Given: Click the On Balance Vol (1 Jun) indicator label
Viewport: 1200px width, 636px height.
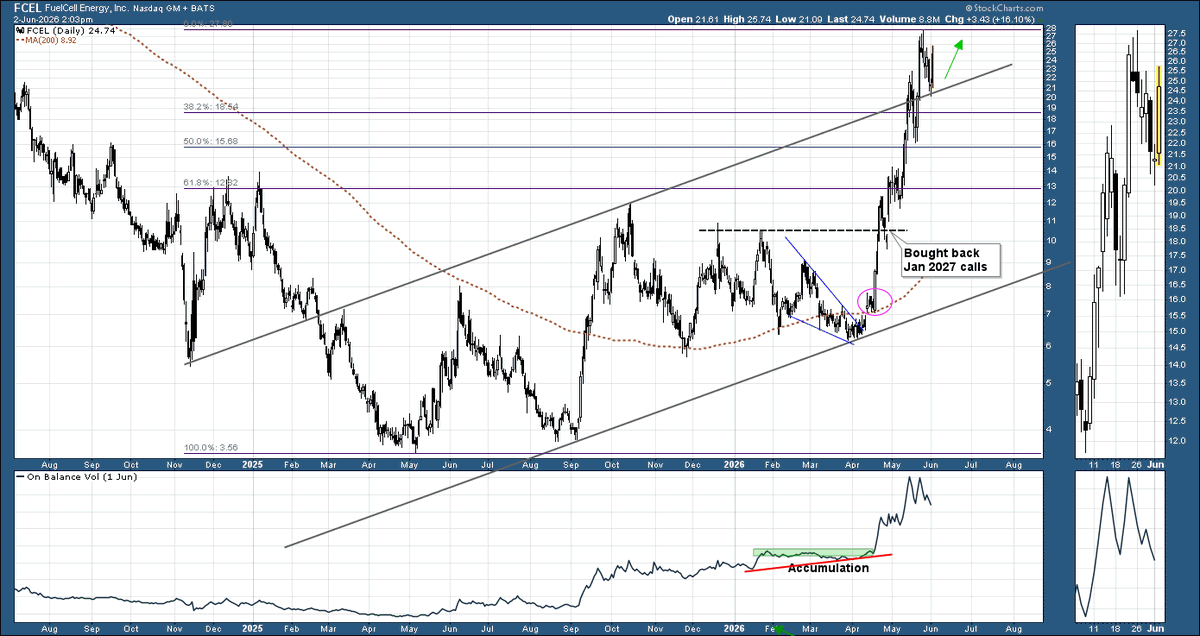Looking at the screenshot, I should 80,477.
